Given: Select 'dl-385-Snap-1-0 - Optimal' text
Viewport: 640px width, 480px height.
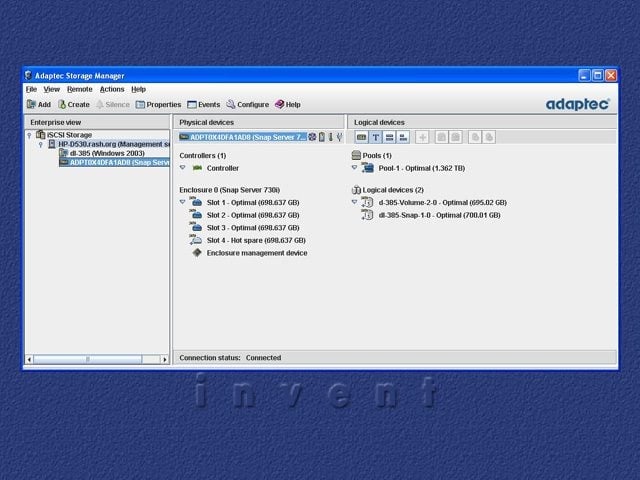Looking at the screenshot, I should pyautogui.click(x=420, y=215).
